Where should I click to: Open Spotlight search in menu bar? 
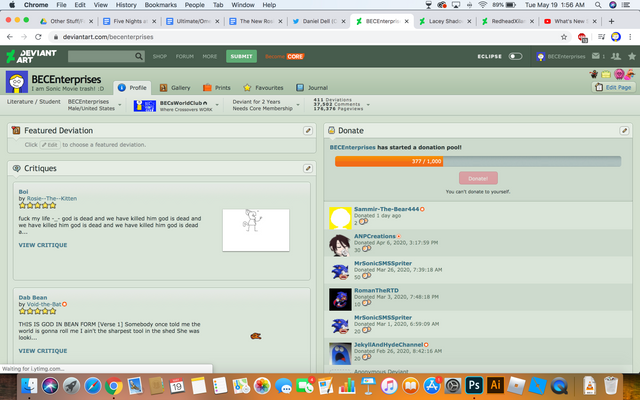pos(598,5)
